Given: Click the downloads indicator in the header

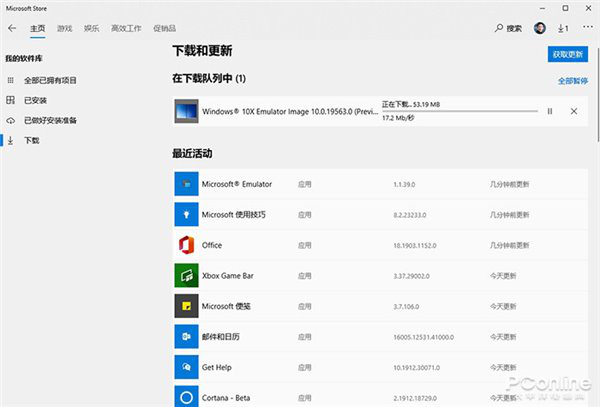Looking at the screenshot, I should click(563, 29).
